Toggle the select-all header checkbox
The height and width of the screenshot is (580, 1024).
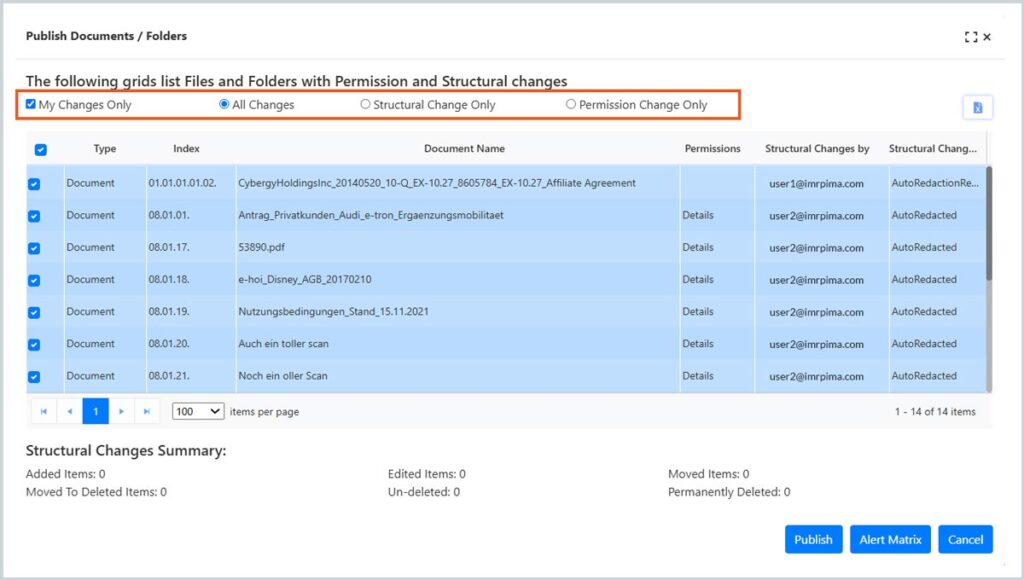point(41,150)
